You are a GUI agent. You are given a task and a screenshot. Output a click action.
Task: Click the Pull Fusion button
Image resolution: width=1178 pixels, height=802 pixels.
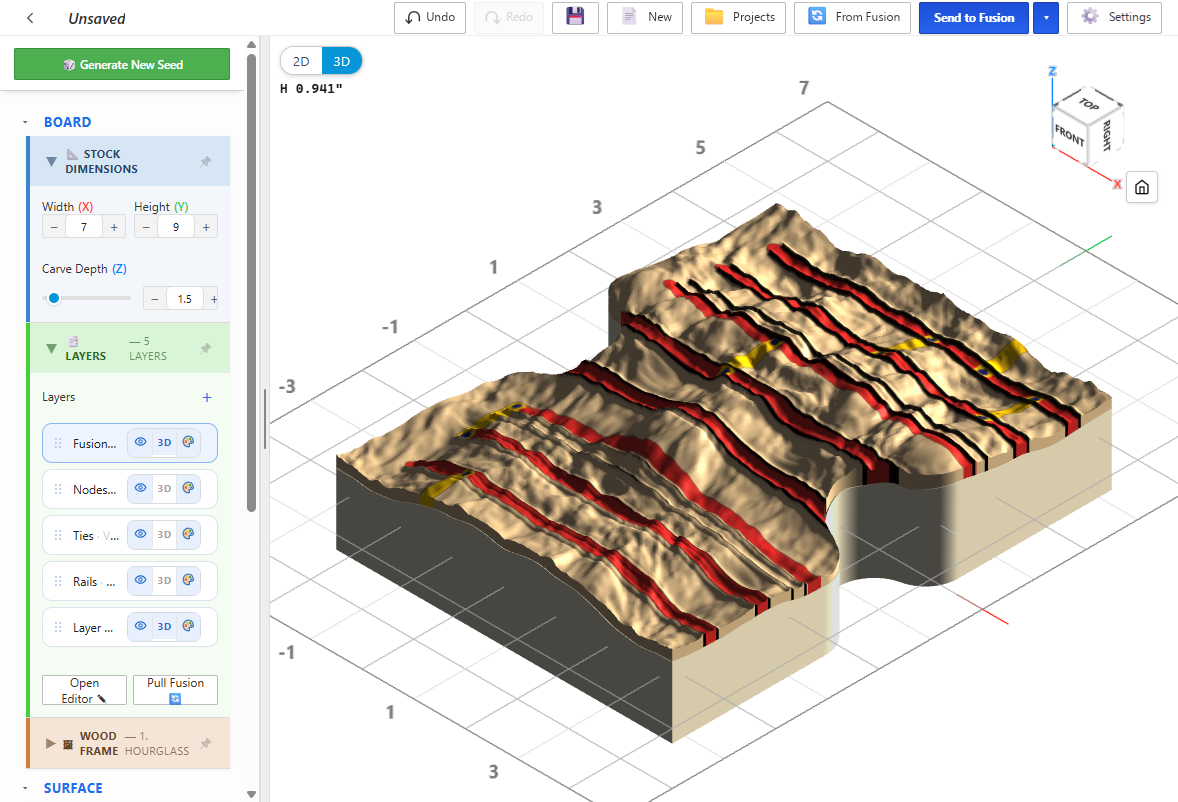[x=175, y=690]
